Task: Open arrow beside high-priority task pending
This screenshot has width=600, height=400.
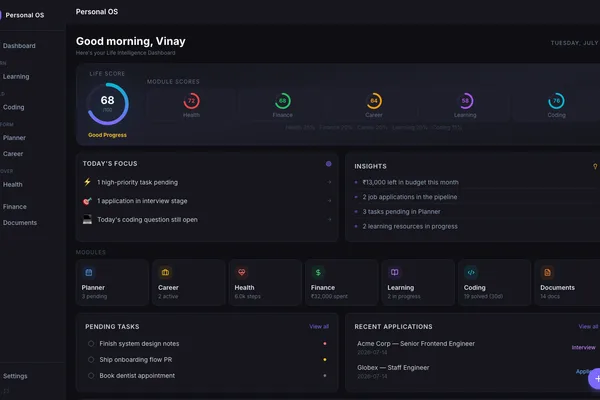Action: pyautogui.click(x=329, y=182)
